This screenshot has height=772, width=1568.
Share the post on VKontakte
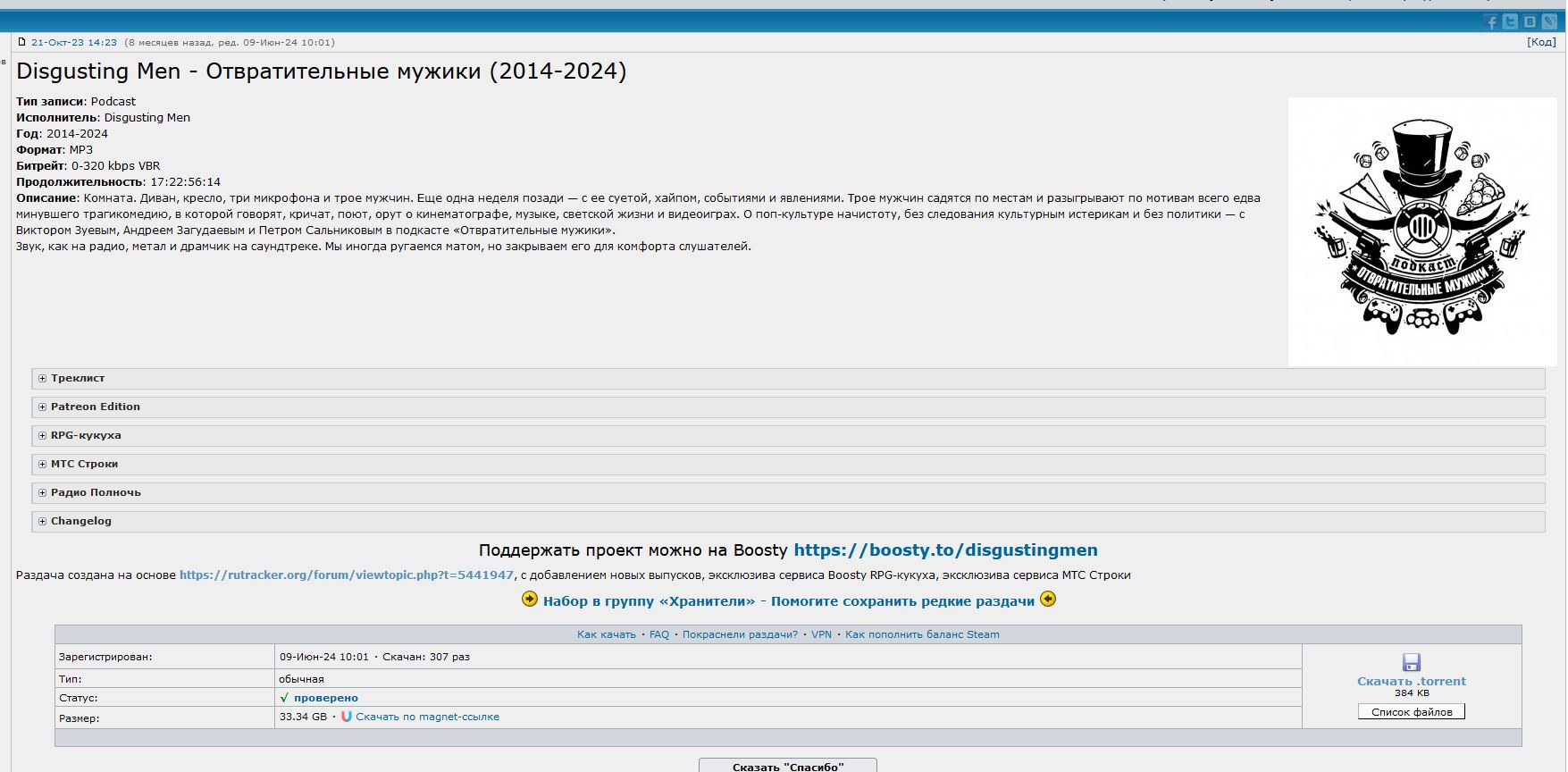[x=1530, y=21]
